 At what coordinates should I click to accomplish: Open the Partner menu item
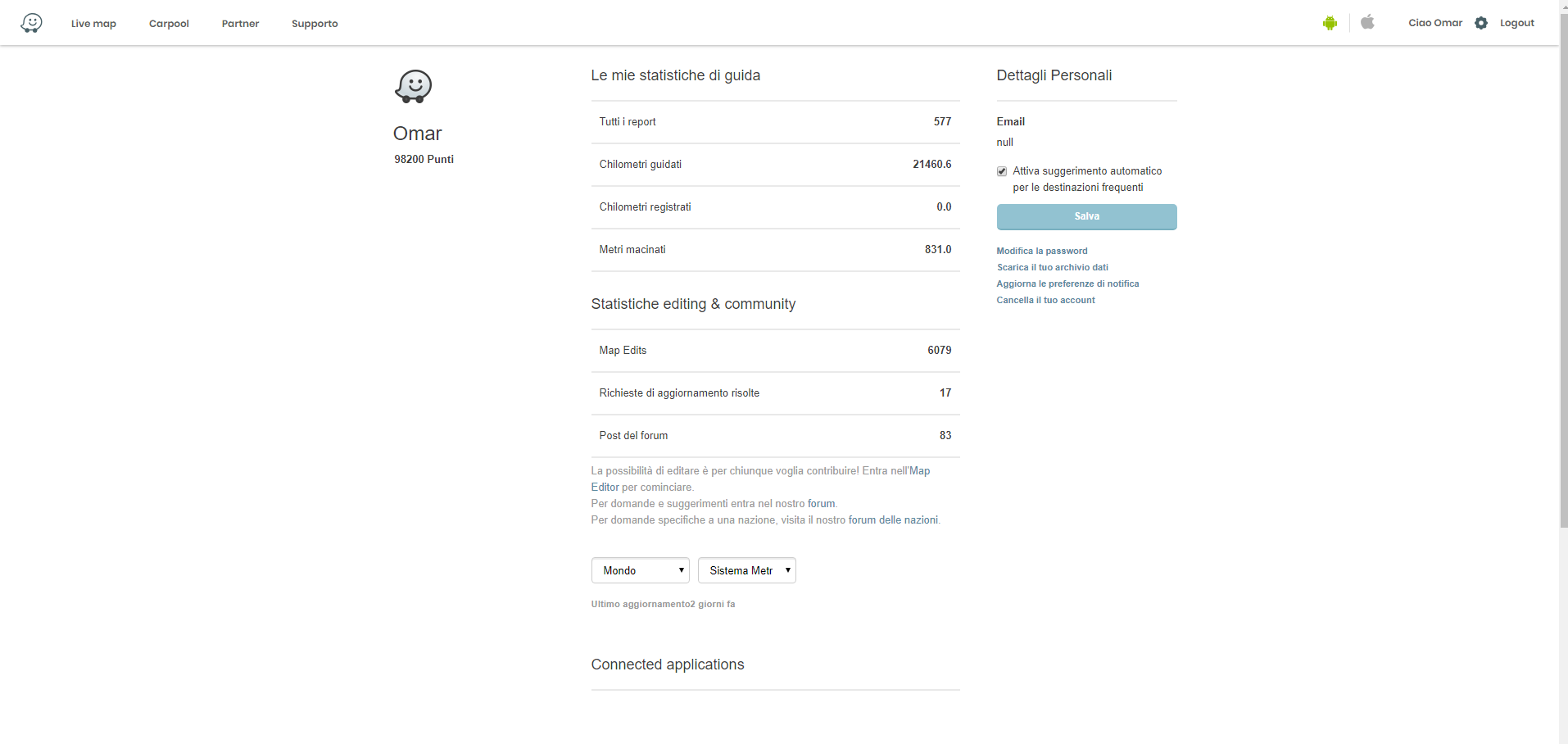tap(240, 24)
